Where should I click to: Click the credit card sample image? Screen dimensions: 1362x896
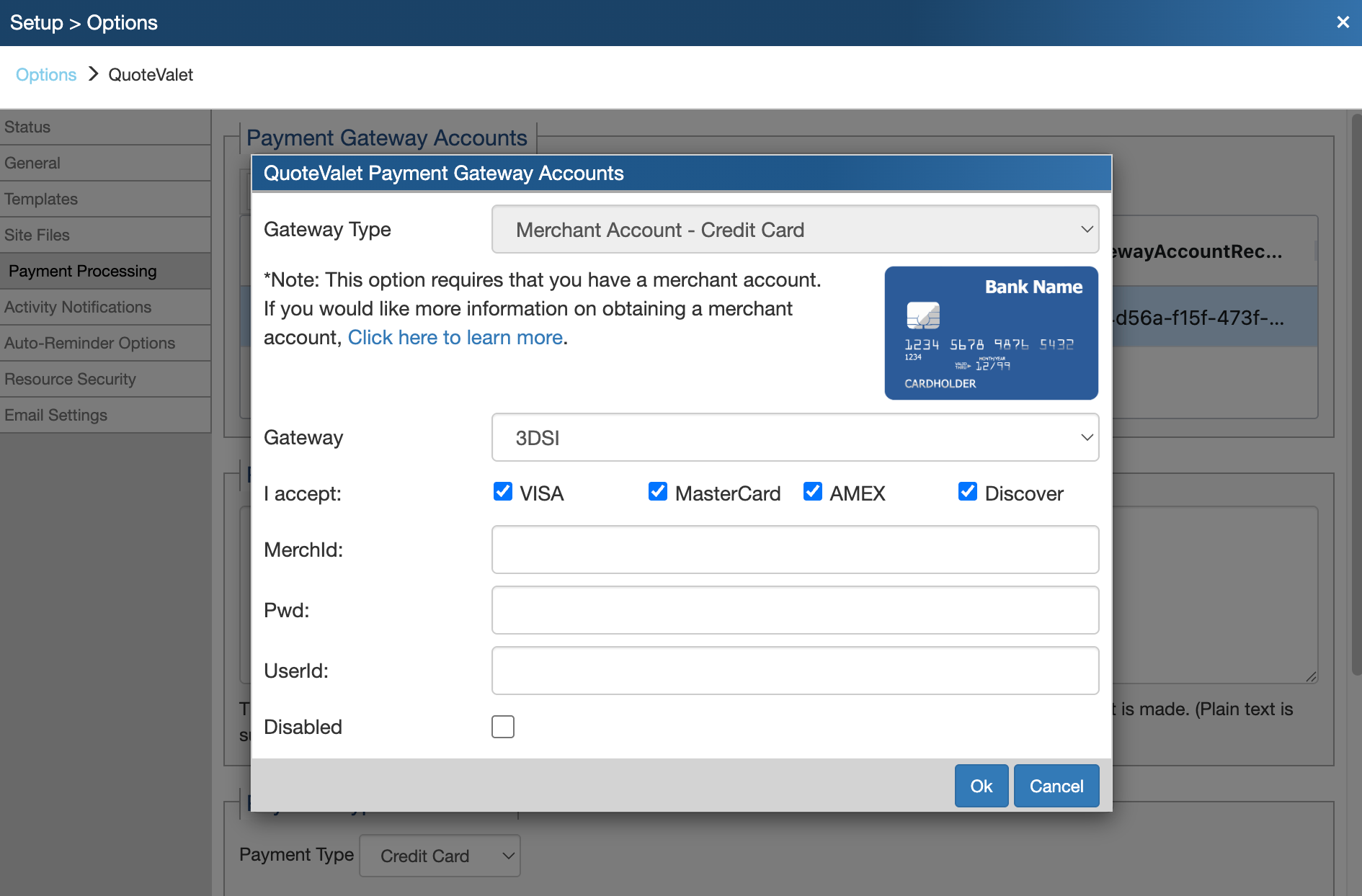click(991, 333)
